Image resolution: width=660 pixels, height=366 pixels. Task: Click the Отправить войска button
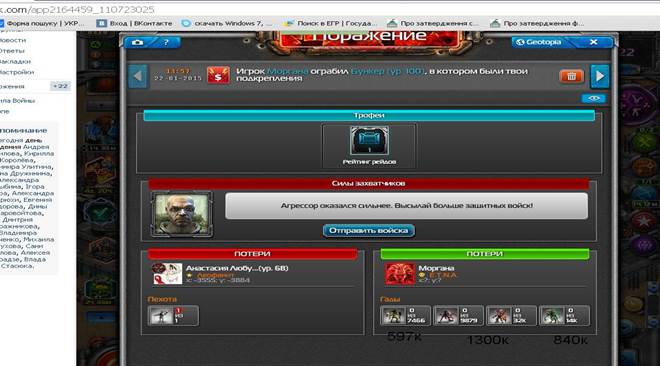coord(369,231)
